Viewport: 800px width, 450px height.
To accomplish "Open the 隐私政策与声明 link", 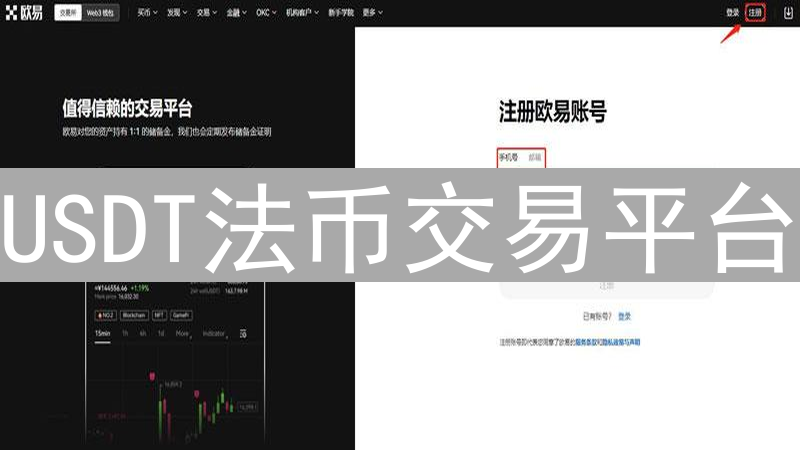I will 621,342.
